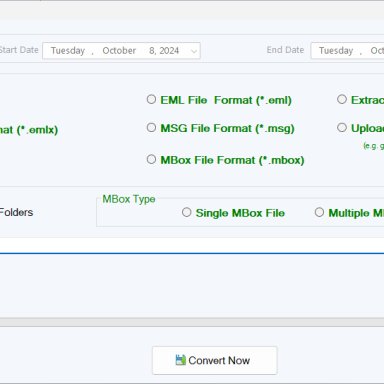The height and width of the screenshot is (384, 384).
Task: Select MSG File Format (*.msg) option
Action: [151, 128]
